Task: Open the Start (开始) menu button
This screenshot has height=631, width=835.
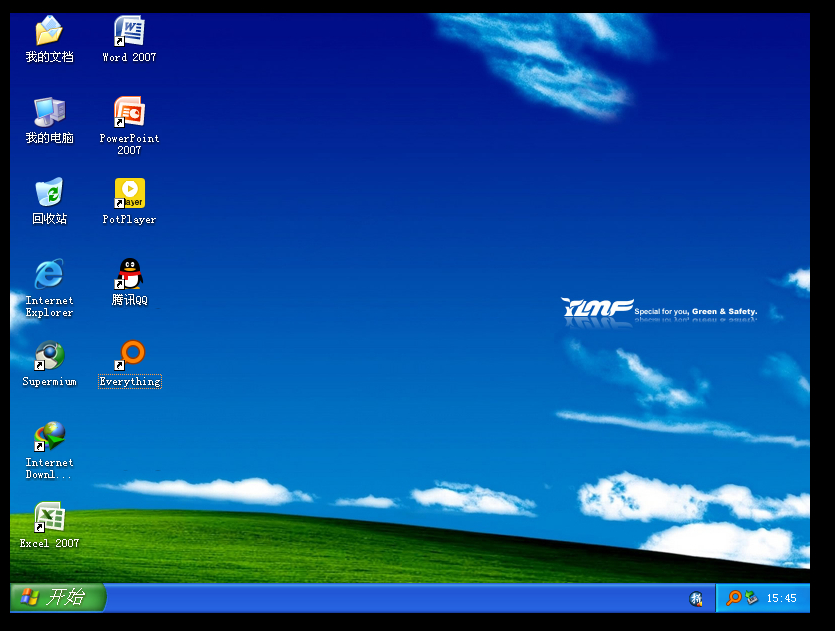Action: [x=58, y=598]
